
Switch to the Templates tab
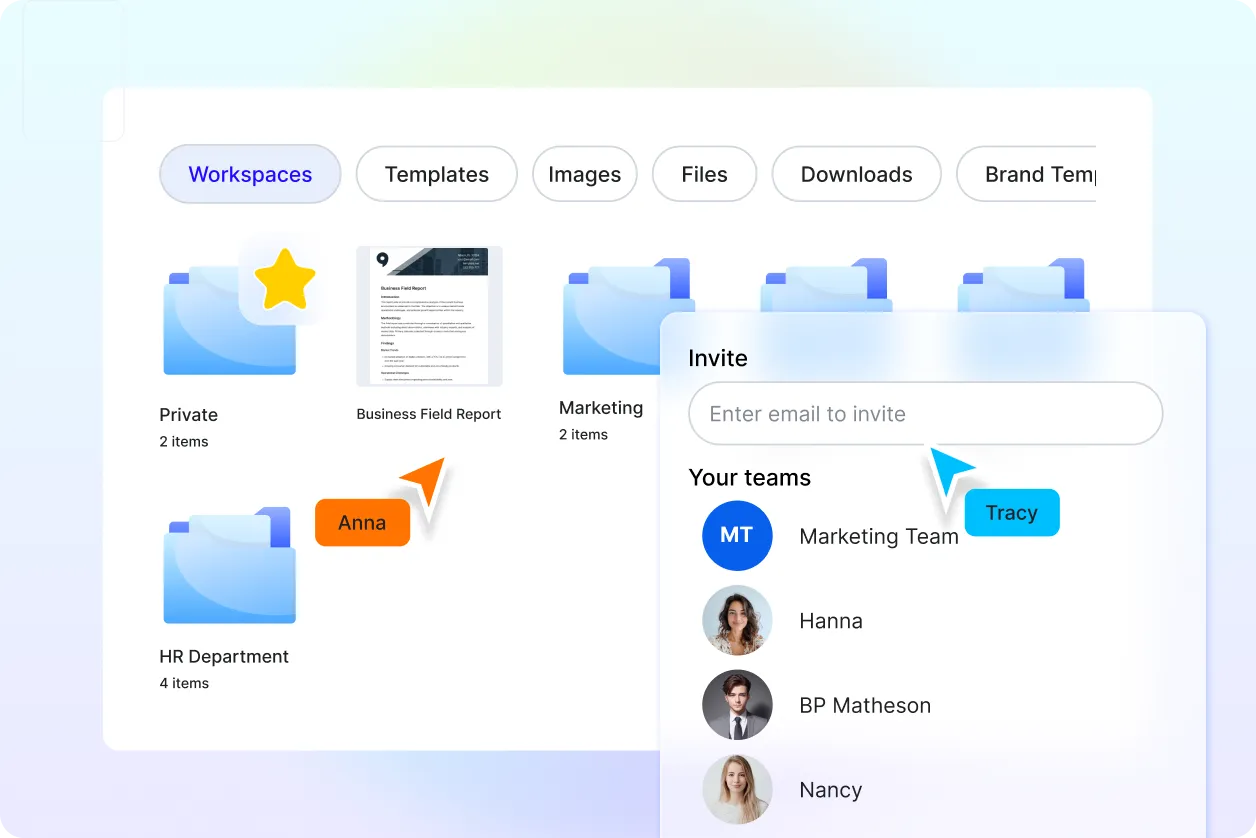(x=436, y=174)
